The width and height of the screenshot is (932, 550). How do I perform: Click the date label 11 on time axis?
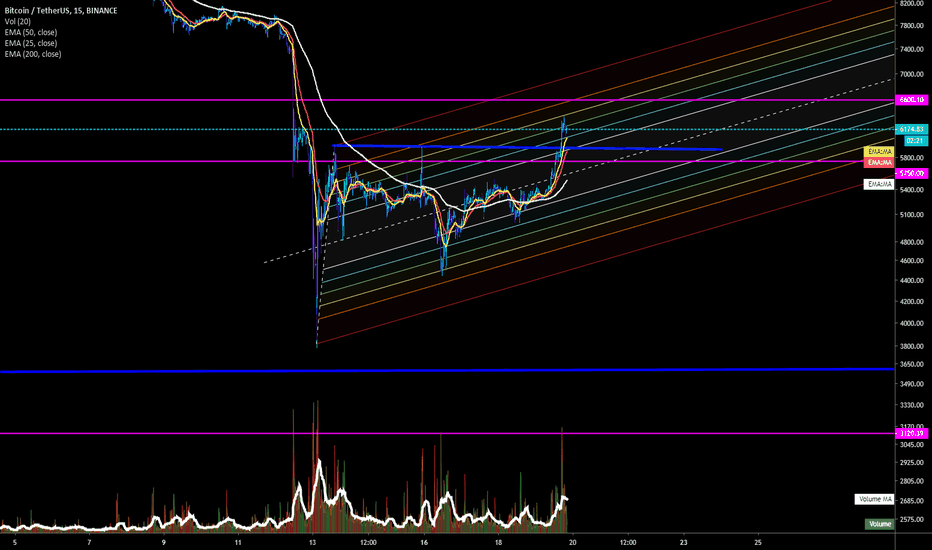[x=238, y=542]
